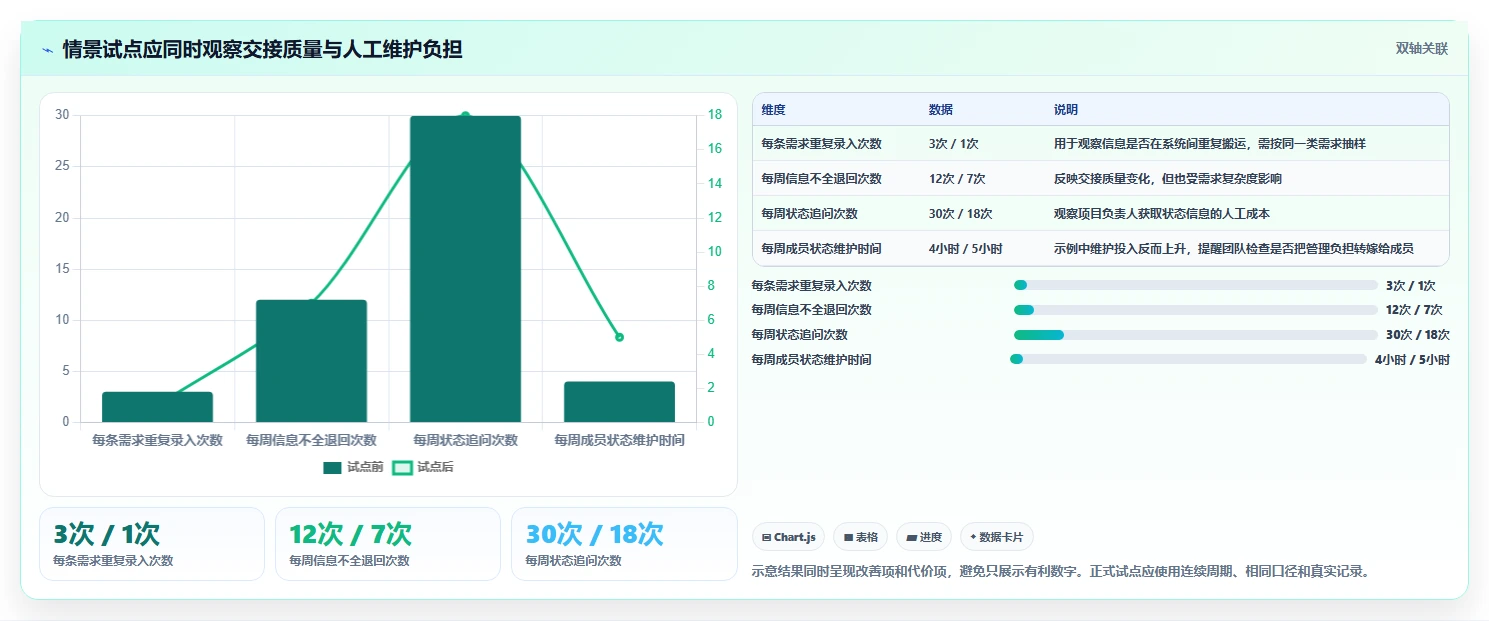Click the lightning icon beside the panel title

coord(47,50)
